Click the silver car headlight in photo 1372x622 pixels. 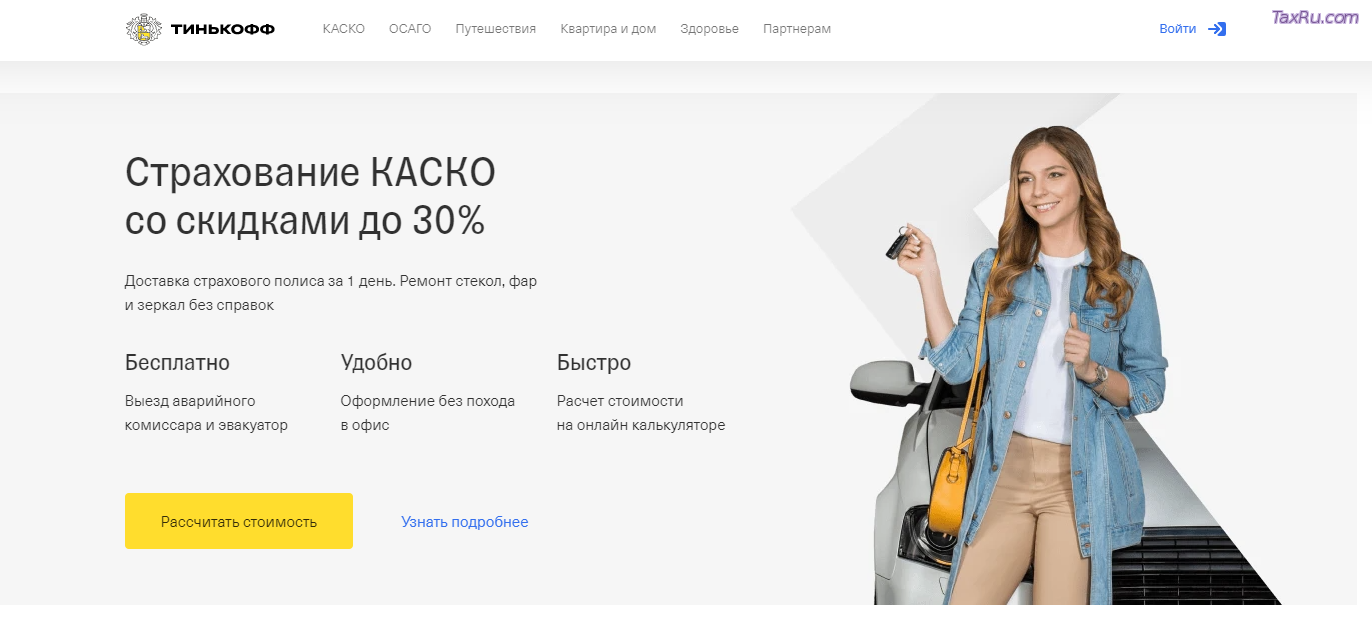(x=916, y=537)
